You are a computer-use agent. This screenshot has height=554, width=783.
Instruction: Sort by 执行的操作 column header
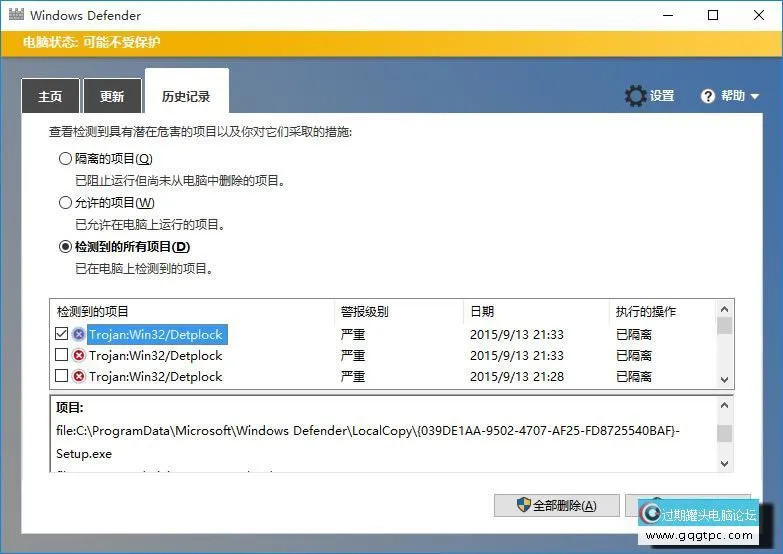click(x=646, y=312)
